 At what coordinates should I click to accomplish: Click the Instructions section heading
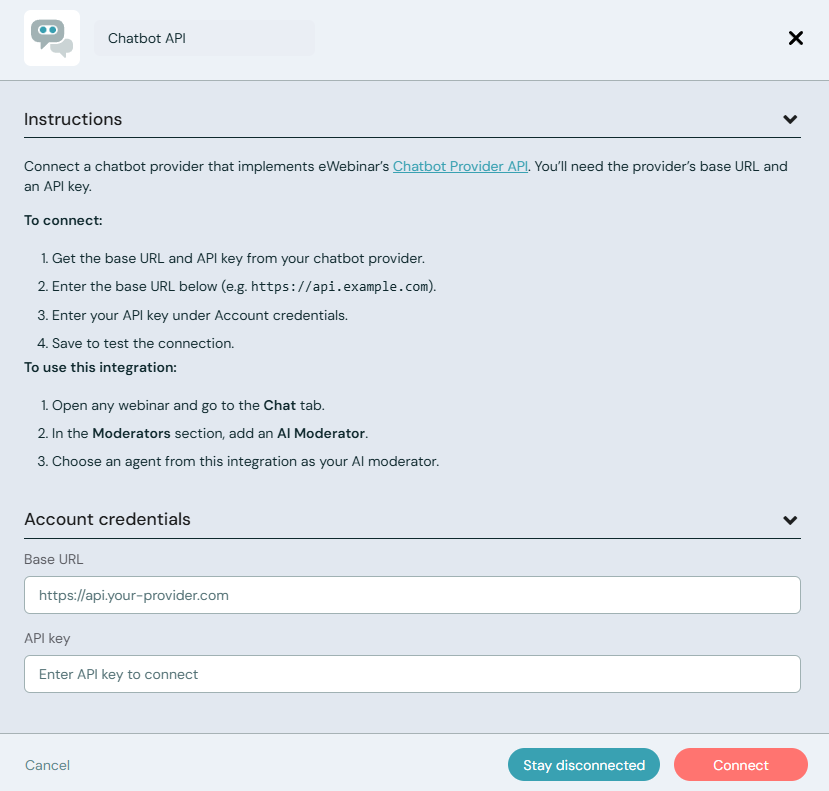tap(73, 119)
